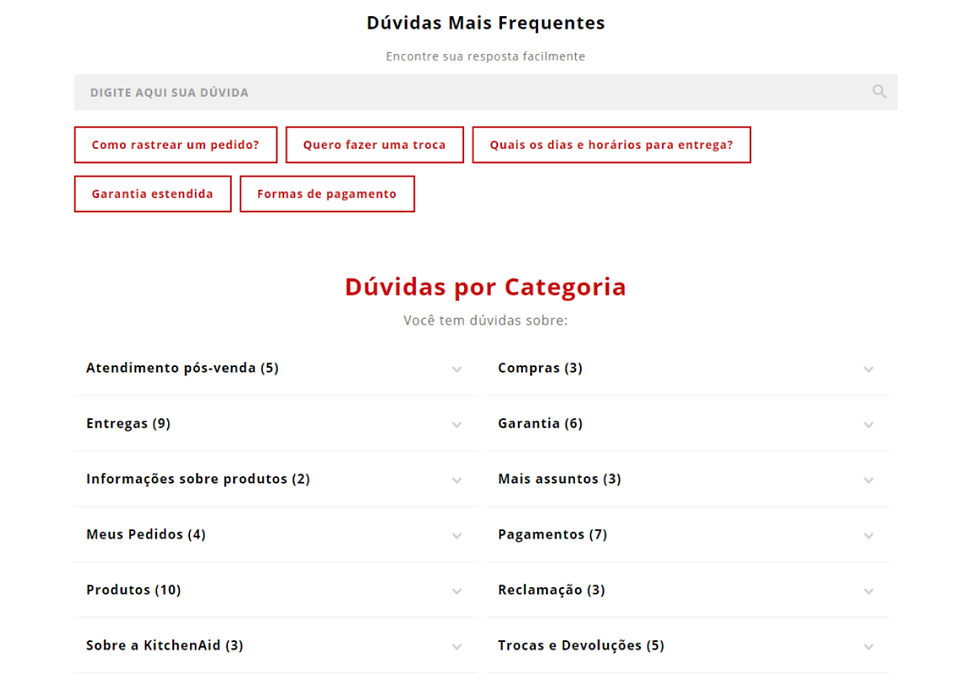Select 'Quero fazer uma troca' button
This screenshot has width=980, height=700.
pos(374,145)
